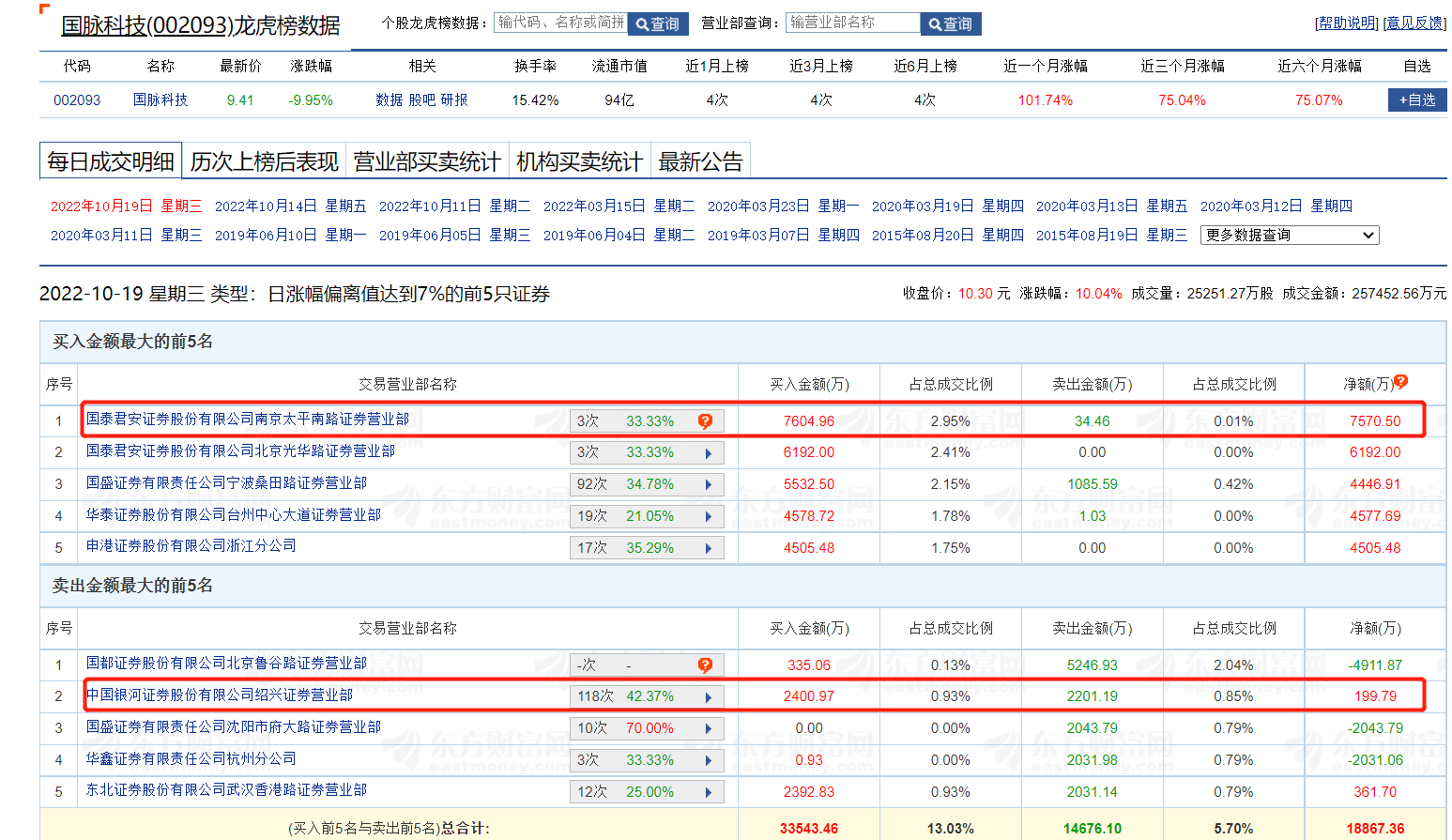Select date 2022年10月14日 星期五

[290, 206]
